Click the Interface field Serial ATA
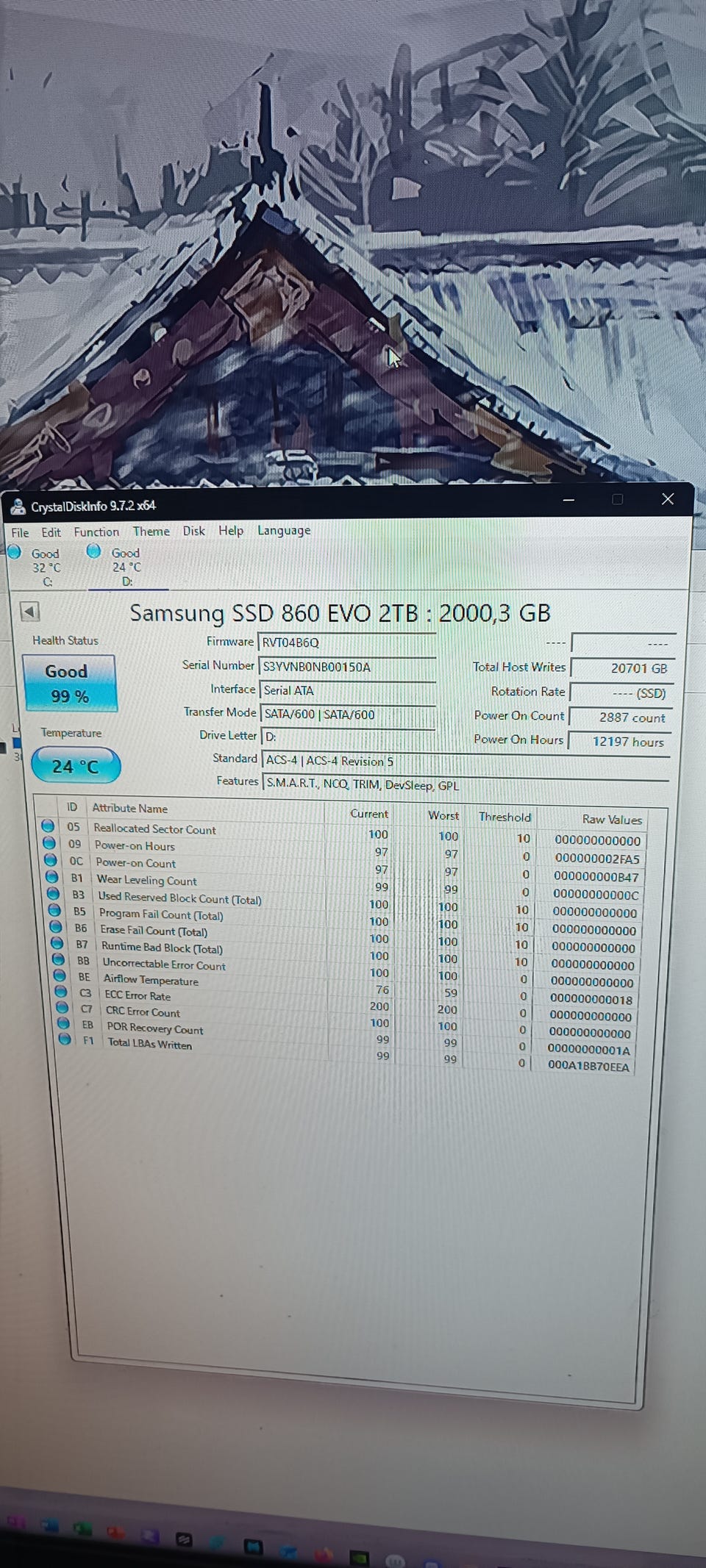Screen dimensions: 706x1568 point(347,690)
